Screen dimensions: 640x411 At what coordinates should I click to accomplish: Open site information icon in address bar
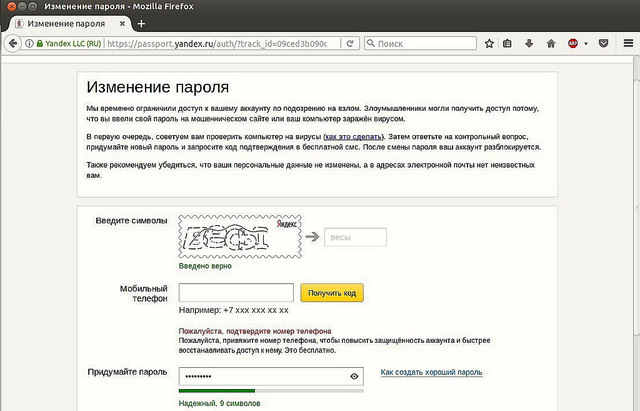29,43
